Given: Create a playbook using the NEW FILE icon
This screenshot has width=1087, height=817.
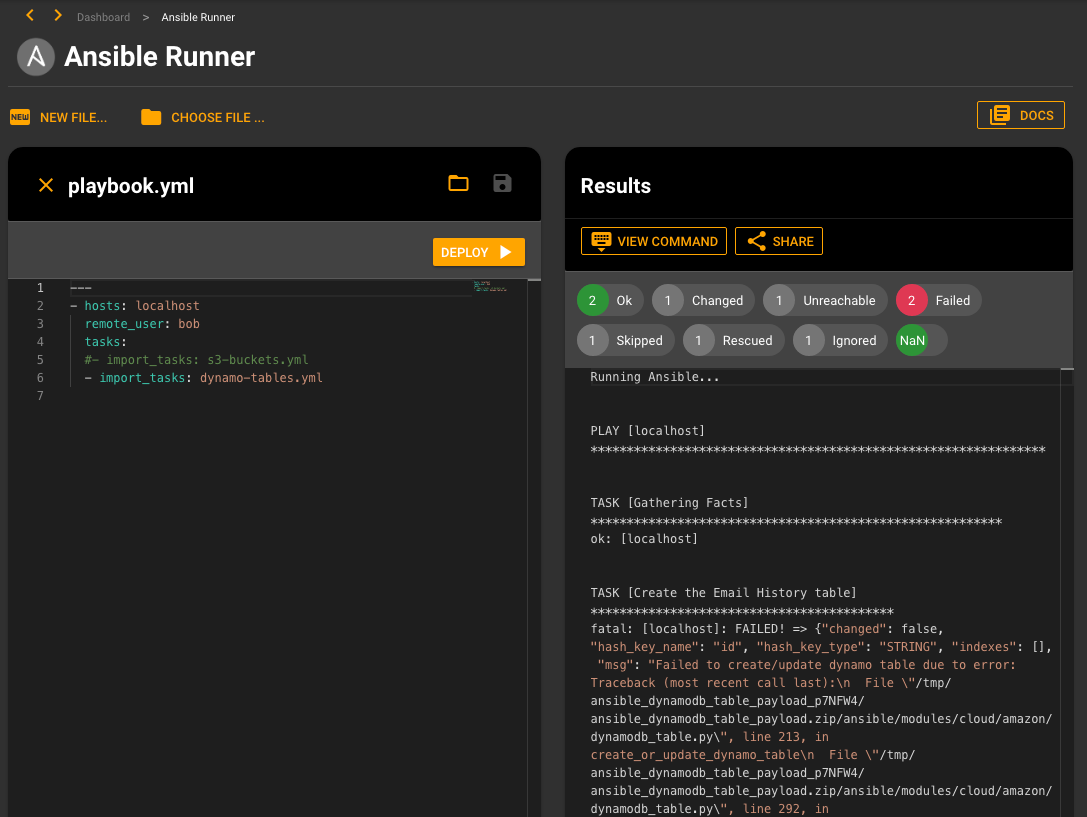Looking at the screenshot, I should click(x=18, y=117).
